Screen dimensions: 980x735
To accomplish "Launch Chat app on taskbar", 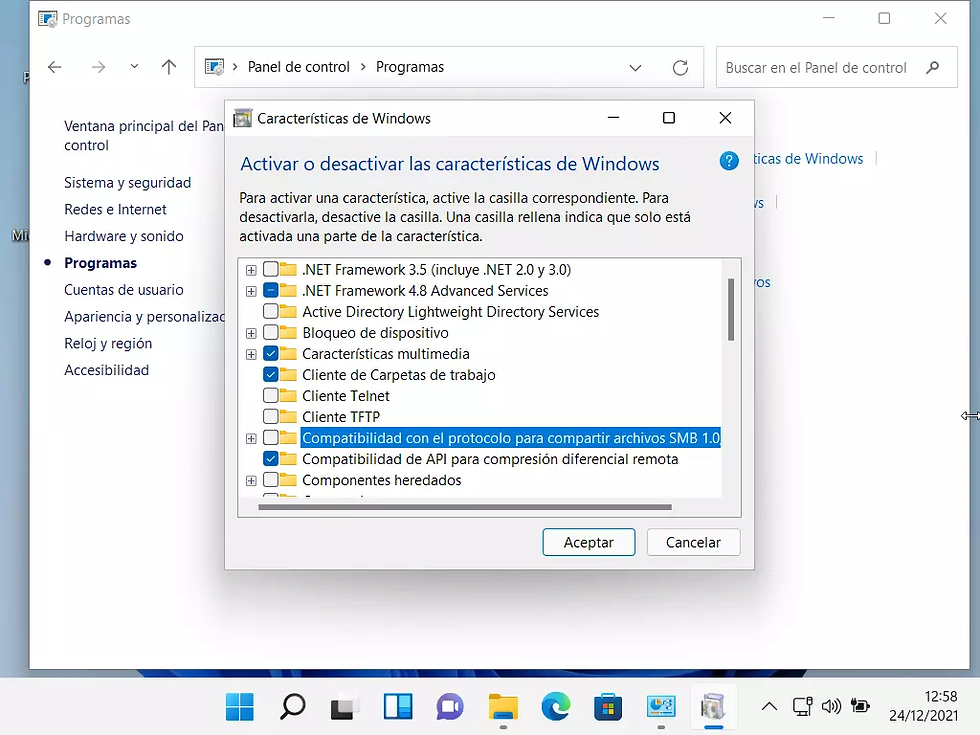I will point(450,707).
